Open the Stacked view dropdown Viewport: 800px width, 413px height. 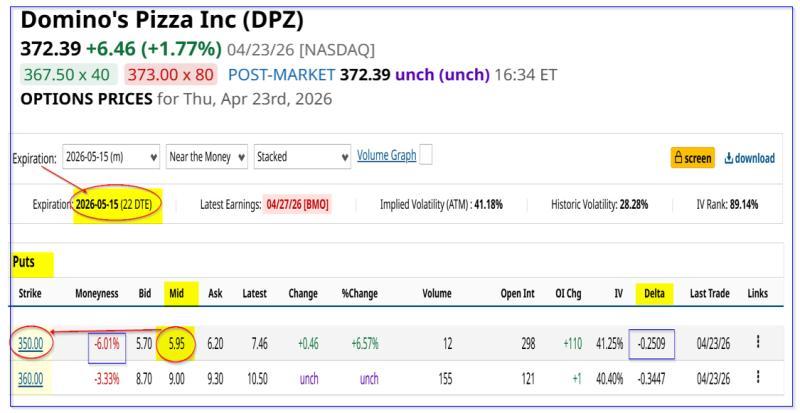[x=302, y=157]
